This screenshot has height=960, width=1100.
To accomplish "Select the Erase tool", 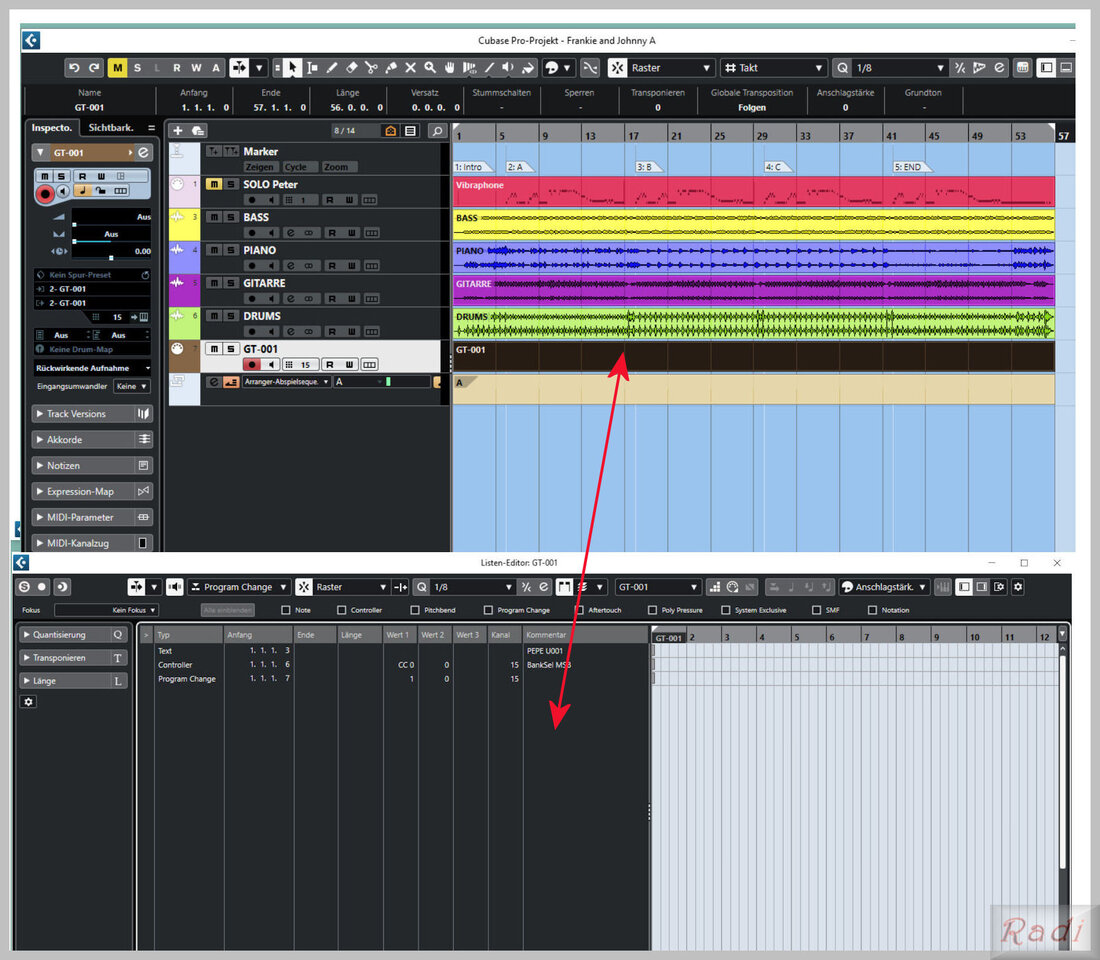I will click(x=351, y=68).
